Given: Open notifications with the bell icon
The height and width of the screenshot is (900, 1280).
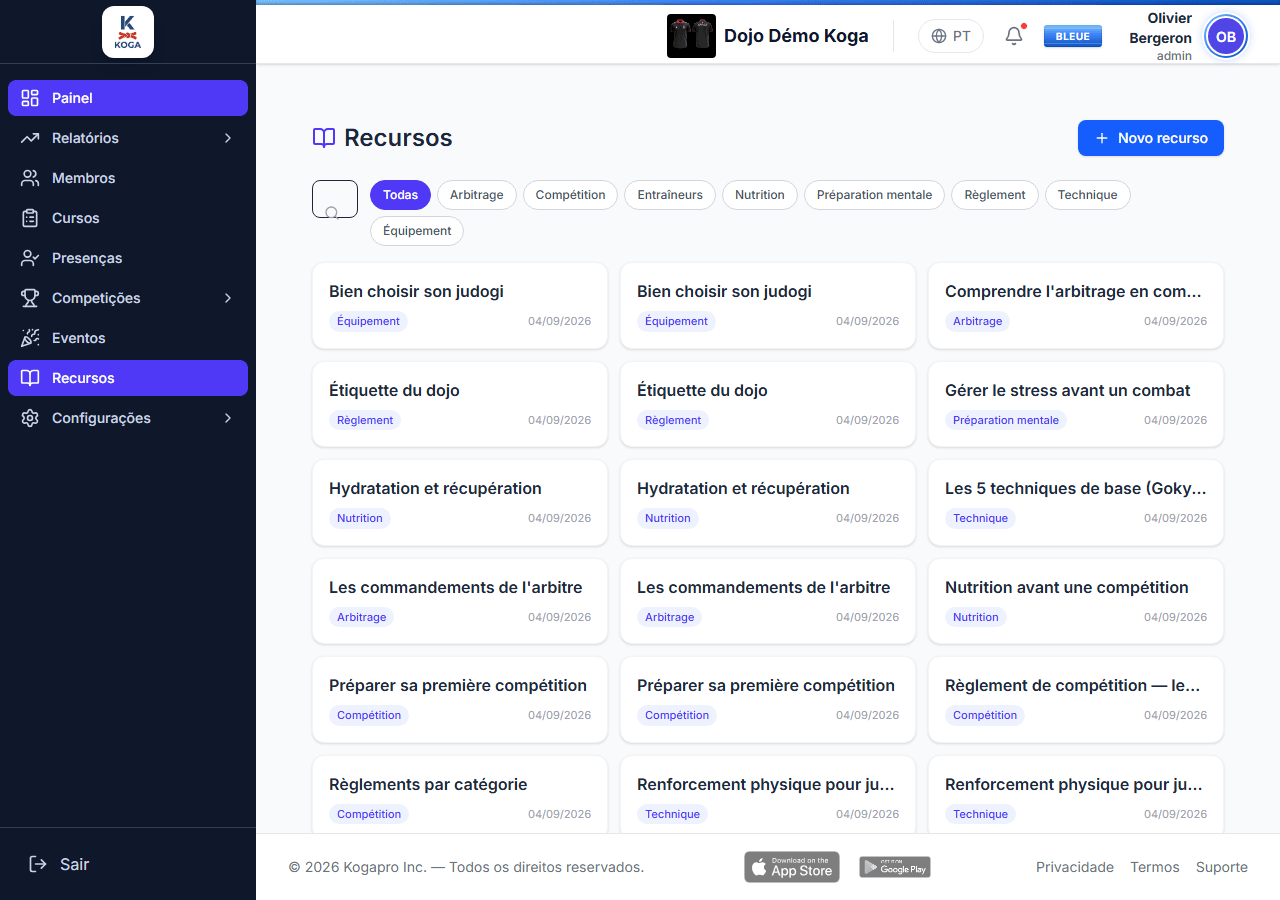Looking at the screenshot, I should point(1014,36).
